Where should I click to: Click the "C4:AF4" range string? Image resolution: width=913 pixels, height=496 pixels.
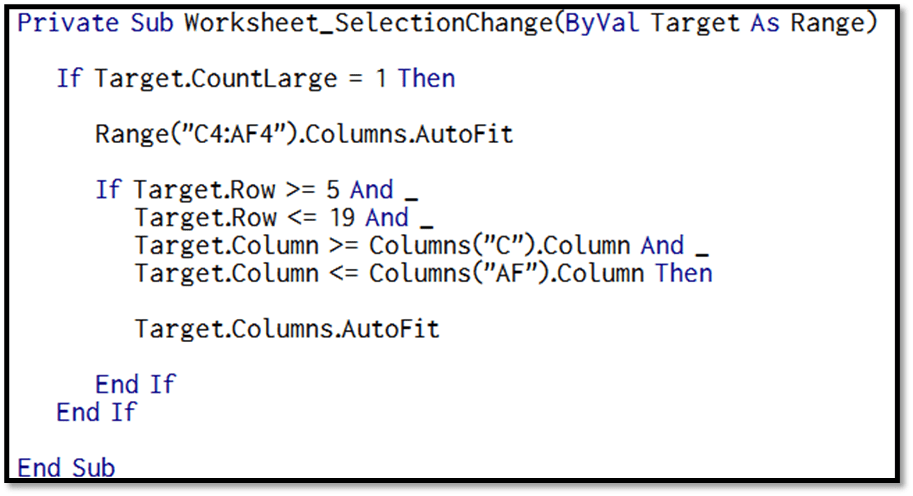pos(228,133)
